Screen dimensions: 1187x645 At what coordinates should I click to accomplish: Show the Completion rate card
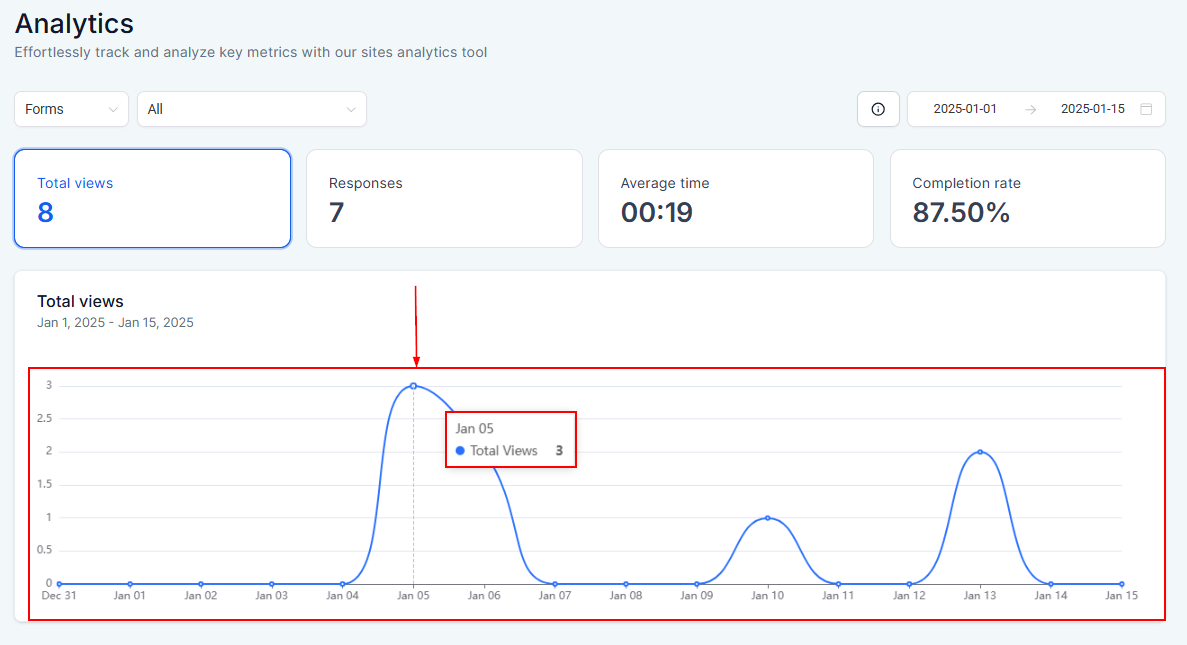point(1027,198)
